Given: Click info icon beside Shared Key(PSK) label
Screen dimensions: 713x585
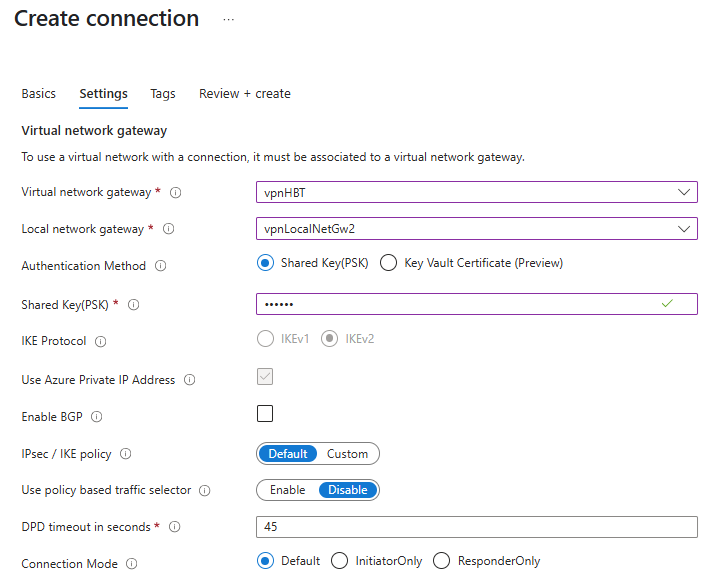Looking at the screenshot, I should pyautogui.click(x=133, y=304).
